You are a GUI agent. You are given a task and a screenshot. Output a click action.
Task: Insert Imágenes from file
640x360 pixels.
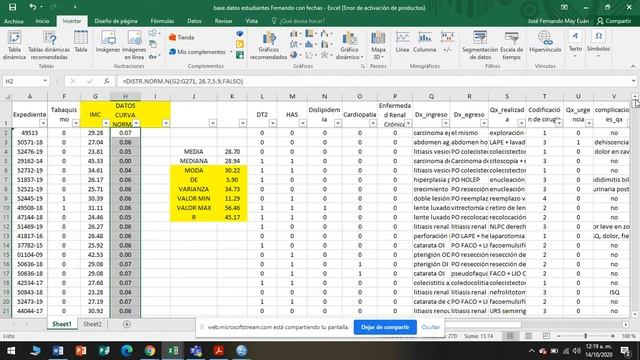(108, 42)
